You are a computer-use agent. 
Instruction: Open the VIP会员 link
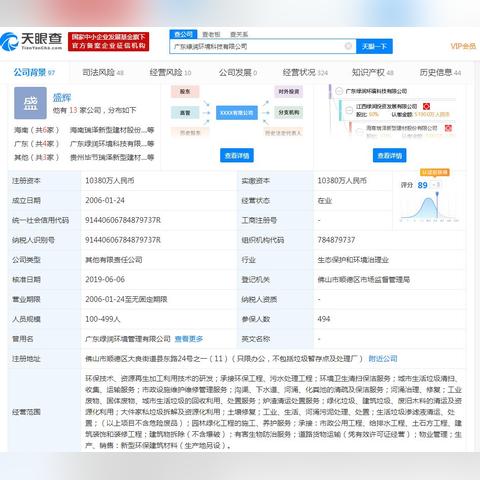point(463,46)
